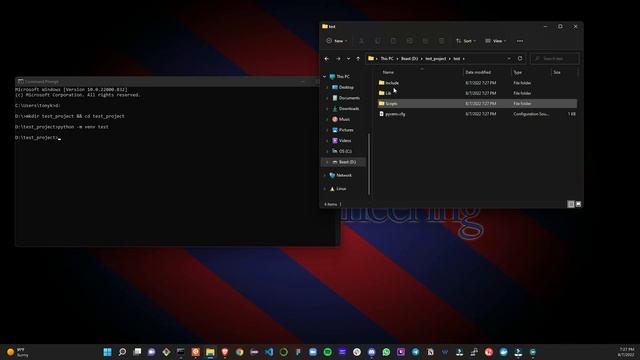Select the Scripts folder row
640x360 pixels.
(x=477, y=104)
